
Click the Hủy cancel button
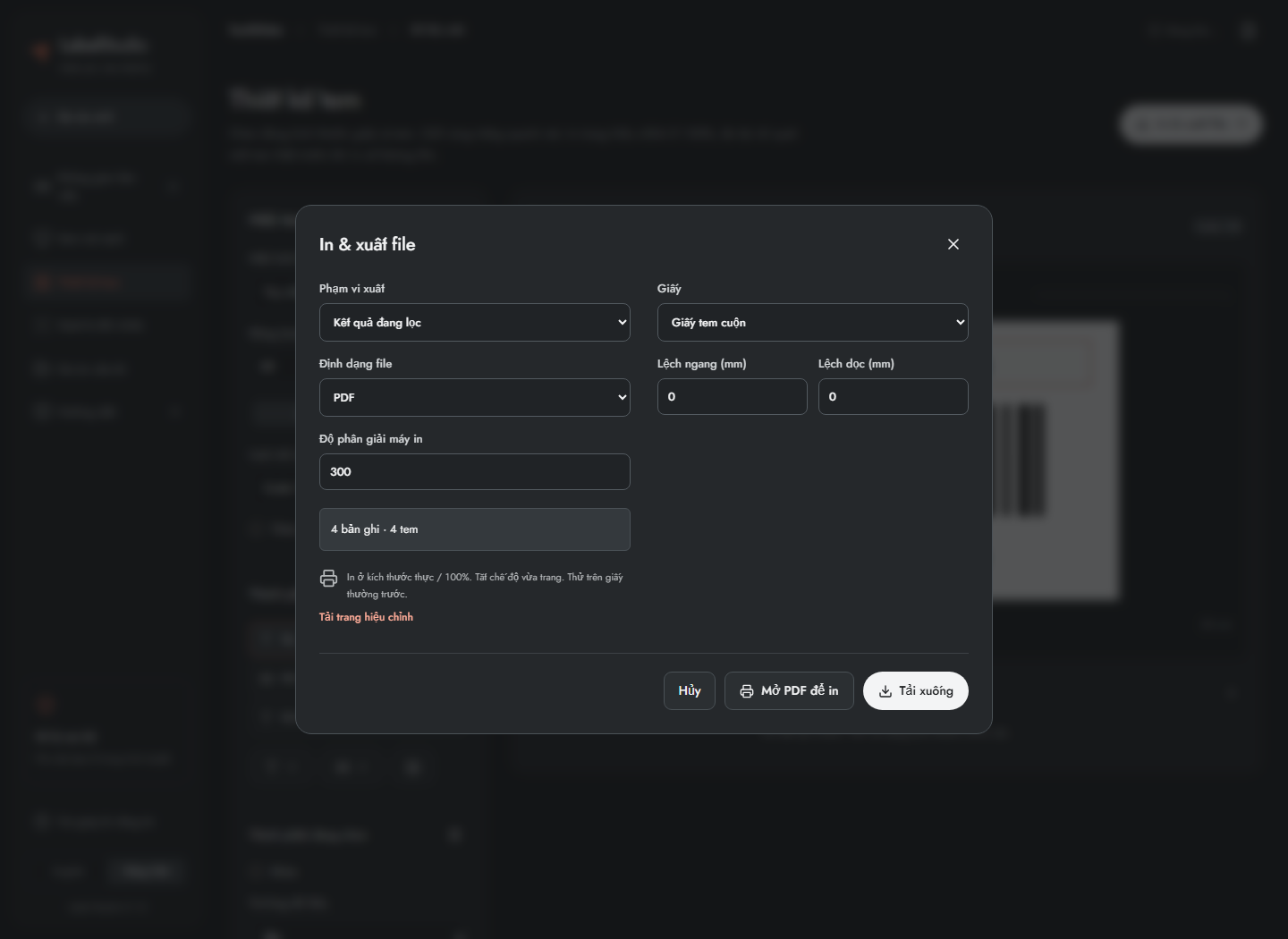[x=690, y=690]
